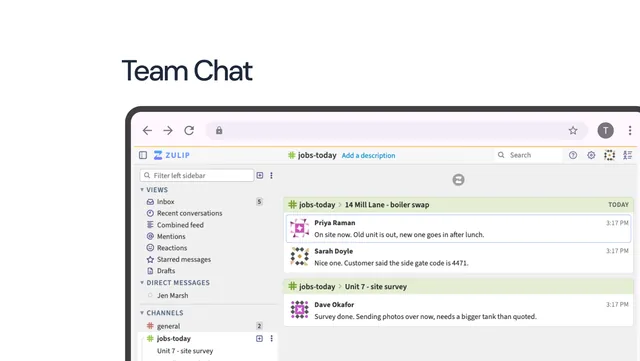Click the message 'Survey done. Sending photos over now'

pyautogui.click(x=425, y=316)
